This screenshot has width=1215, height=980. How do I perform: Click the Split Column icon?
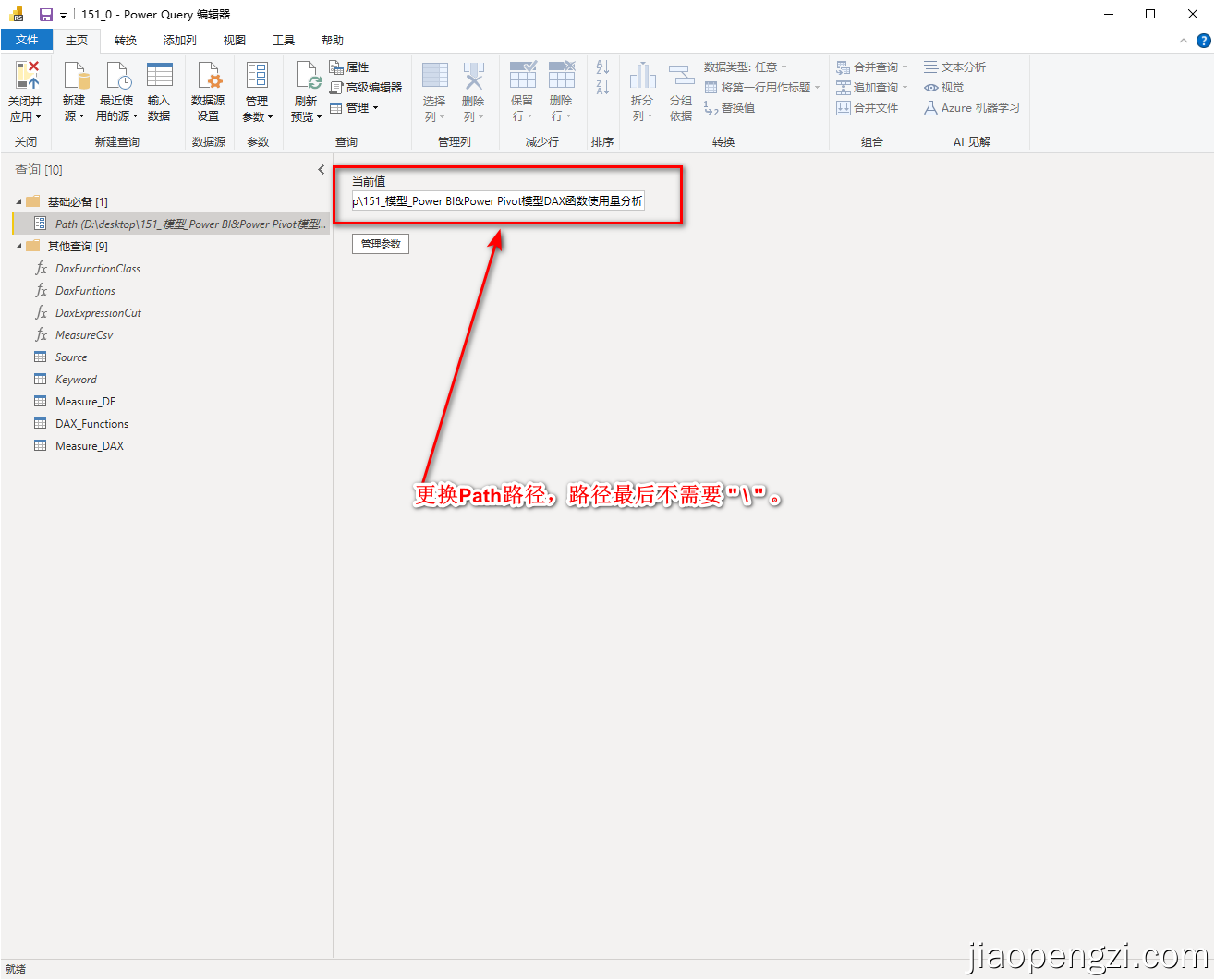pos(642,76)
